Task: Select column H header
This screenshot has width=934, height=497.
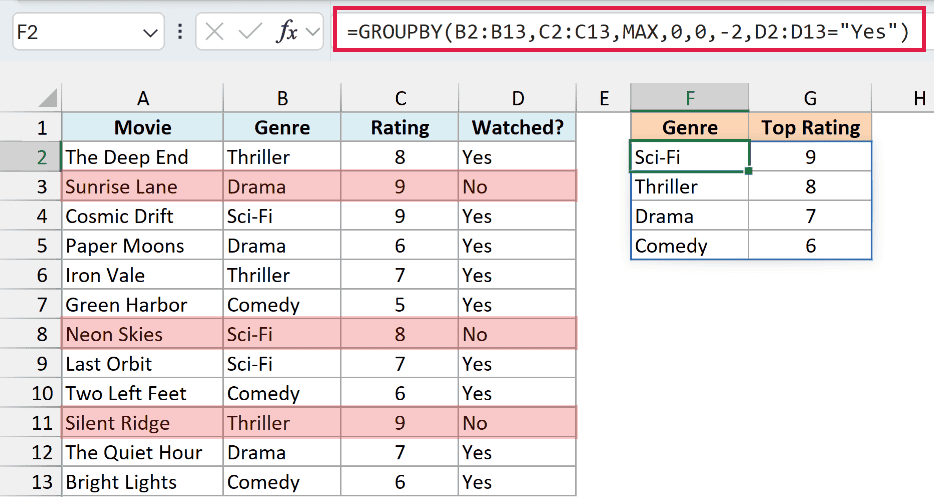Action: (x=903, y=98)
